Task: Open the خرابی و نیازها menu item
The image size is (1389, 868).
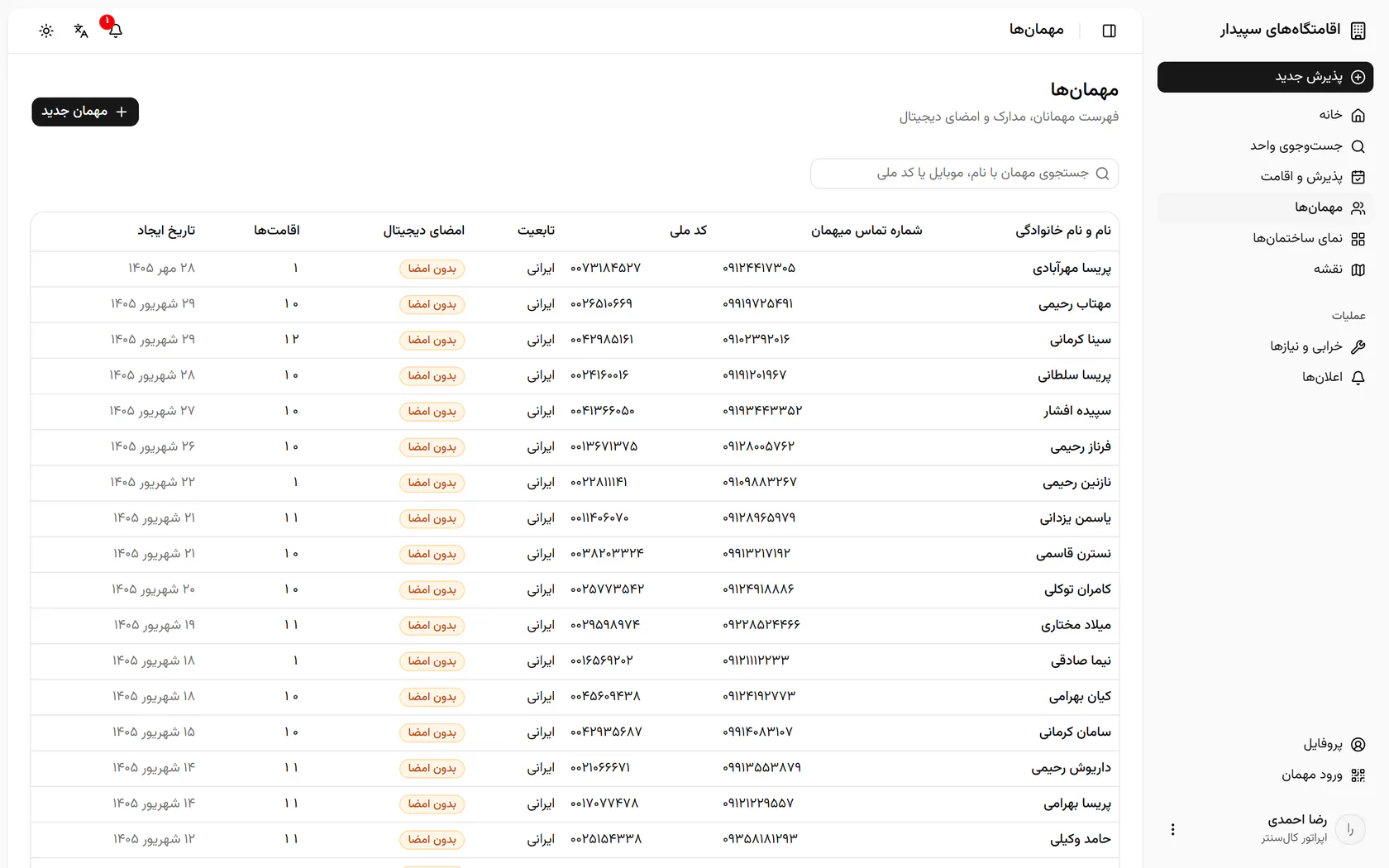Action: (1265, 346)
